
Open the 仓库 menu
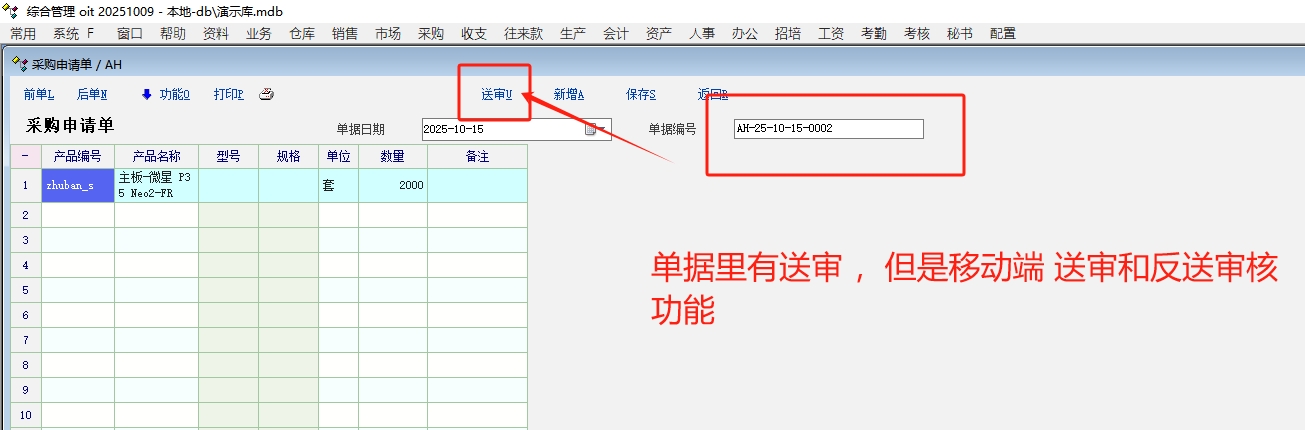[302, 33]
